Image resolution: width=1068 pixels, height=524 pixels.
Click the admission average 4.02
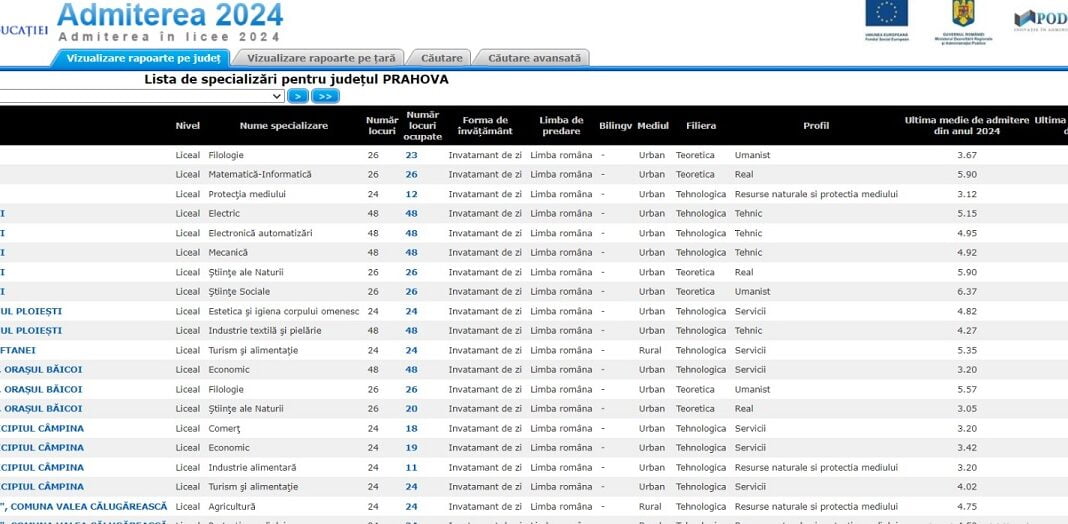967,487
